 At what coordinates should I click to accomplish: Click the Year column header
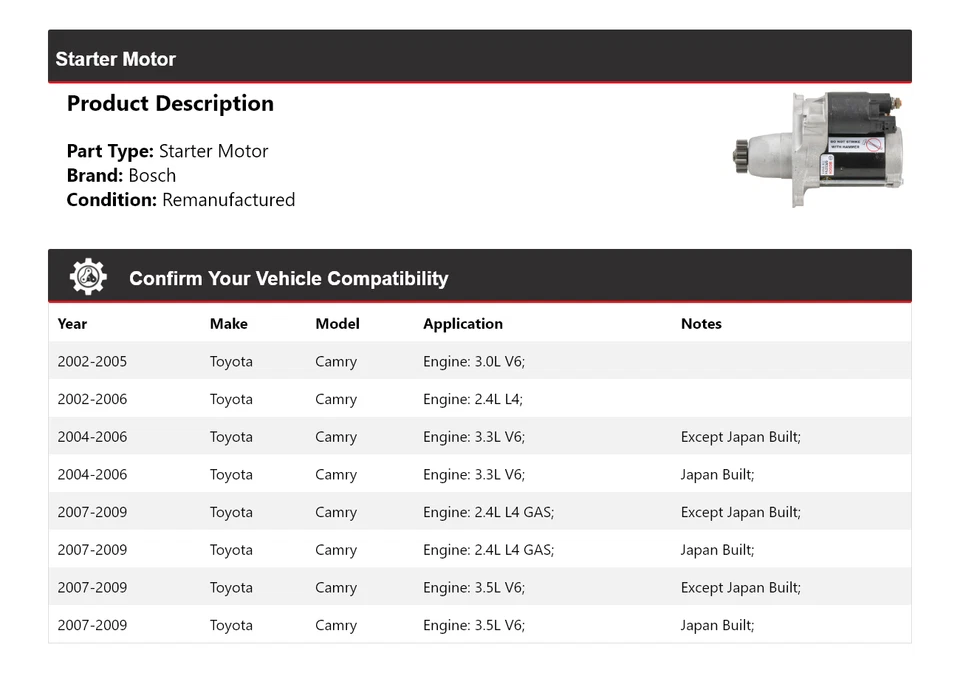[72, 324]
